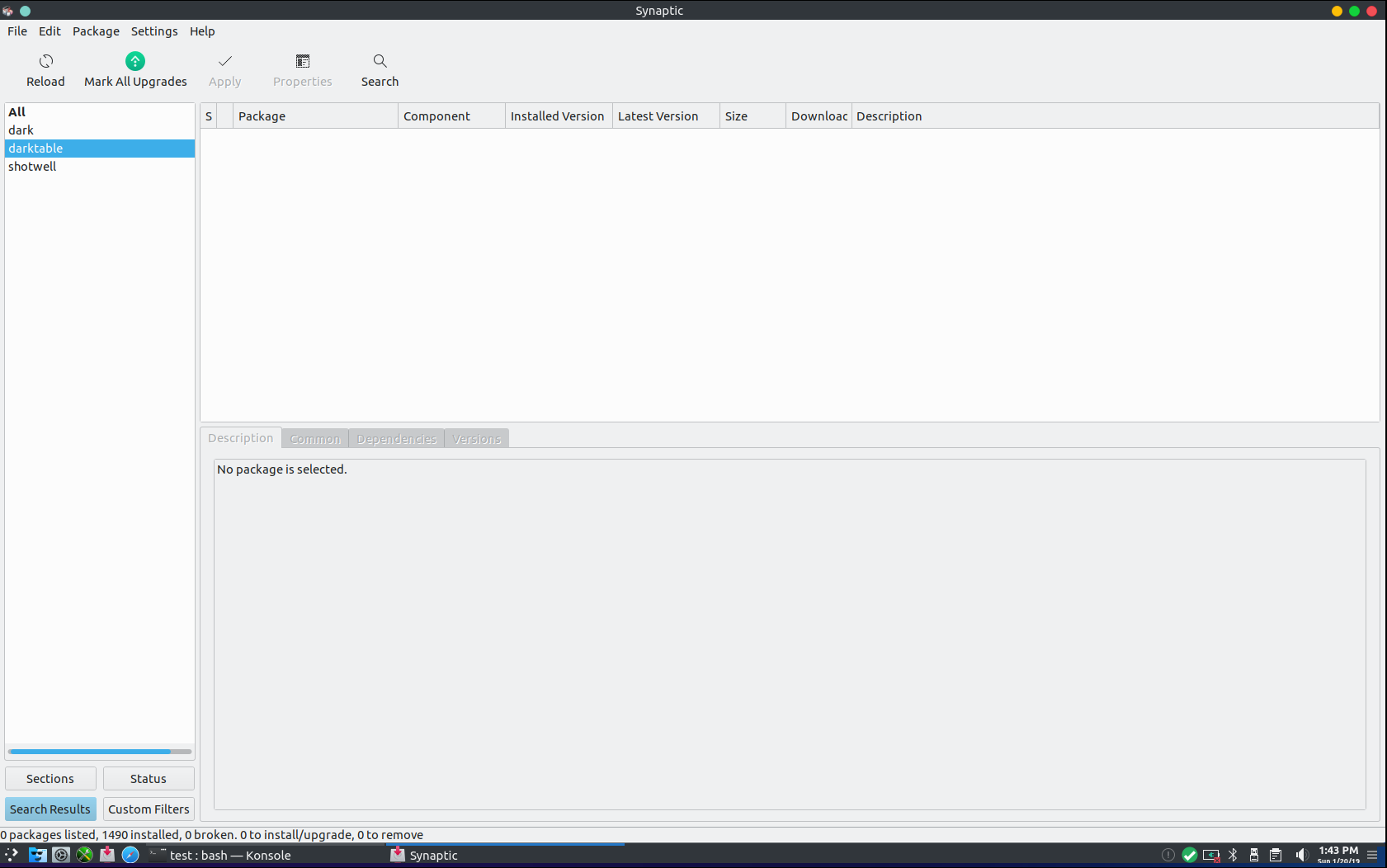Click the green checkmark update icon
The height and width of the screenshot is (868, 1387).
pyautogui.click(x=1189, y=855)
